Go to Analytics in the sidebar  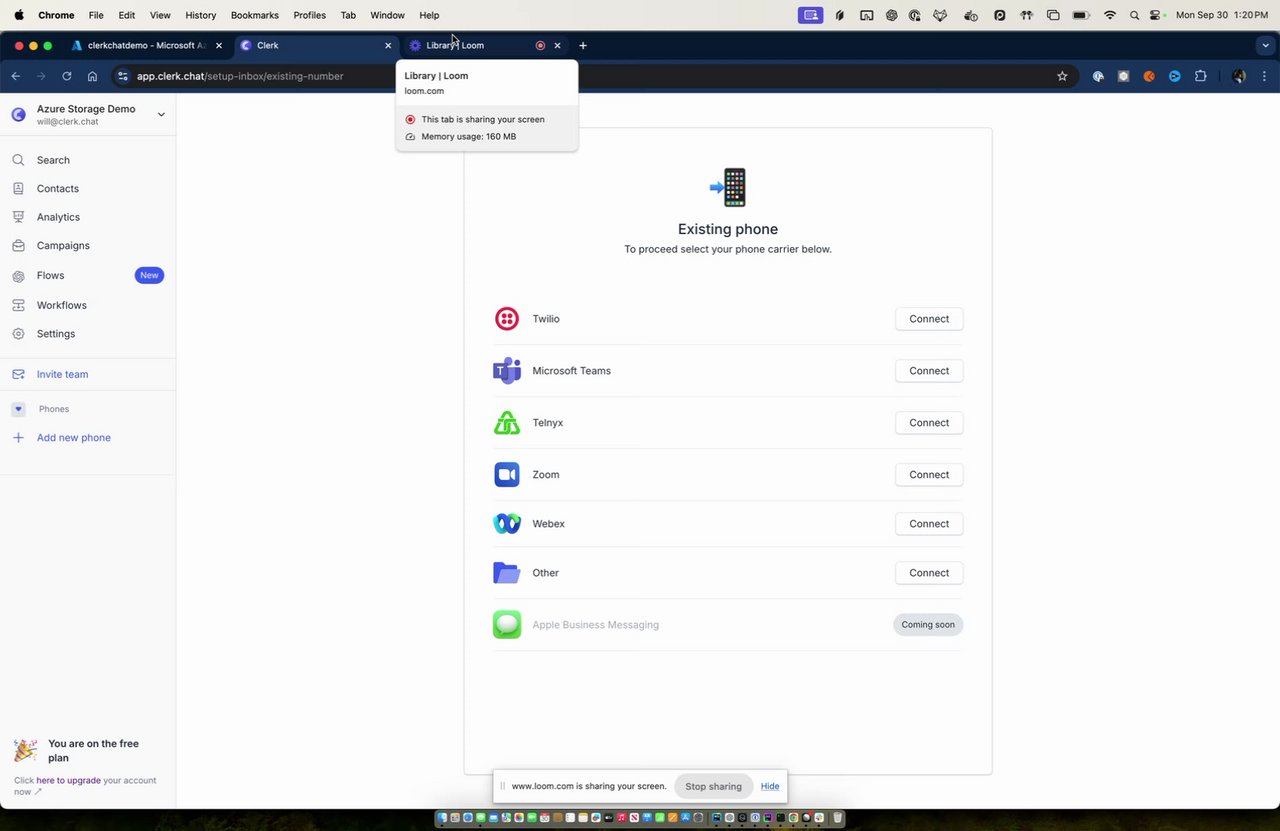pyautogui.click(x=58, y=217)
